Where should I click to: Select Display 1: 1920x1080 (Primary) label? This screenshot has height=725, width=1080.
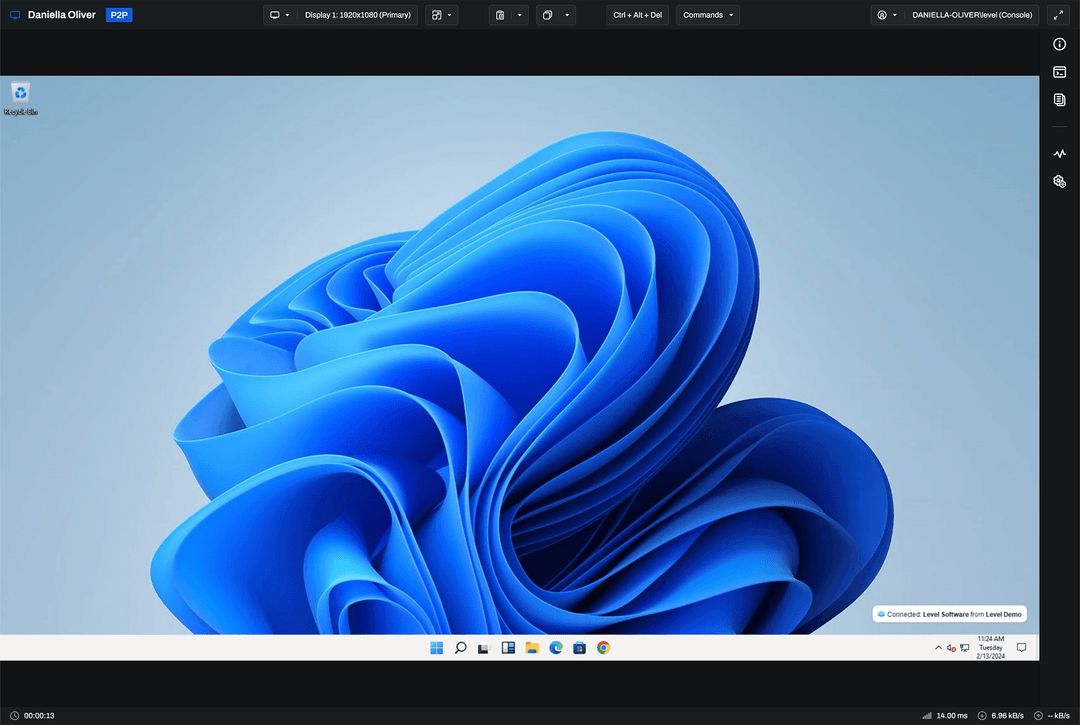(357, 14)
